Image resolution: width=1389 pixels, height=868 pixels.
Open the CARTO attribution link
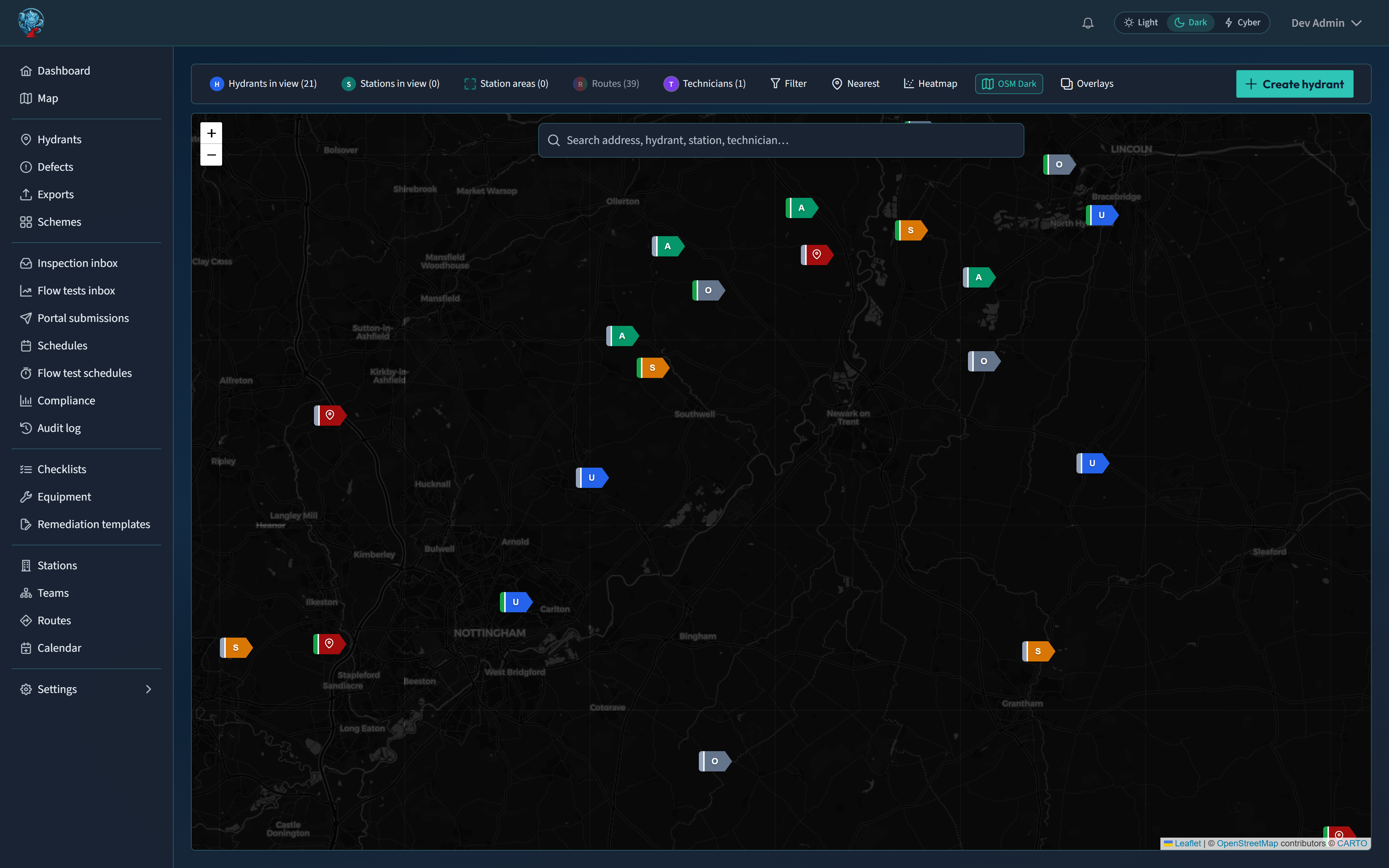pos(1352,843)
